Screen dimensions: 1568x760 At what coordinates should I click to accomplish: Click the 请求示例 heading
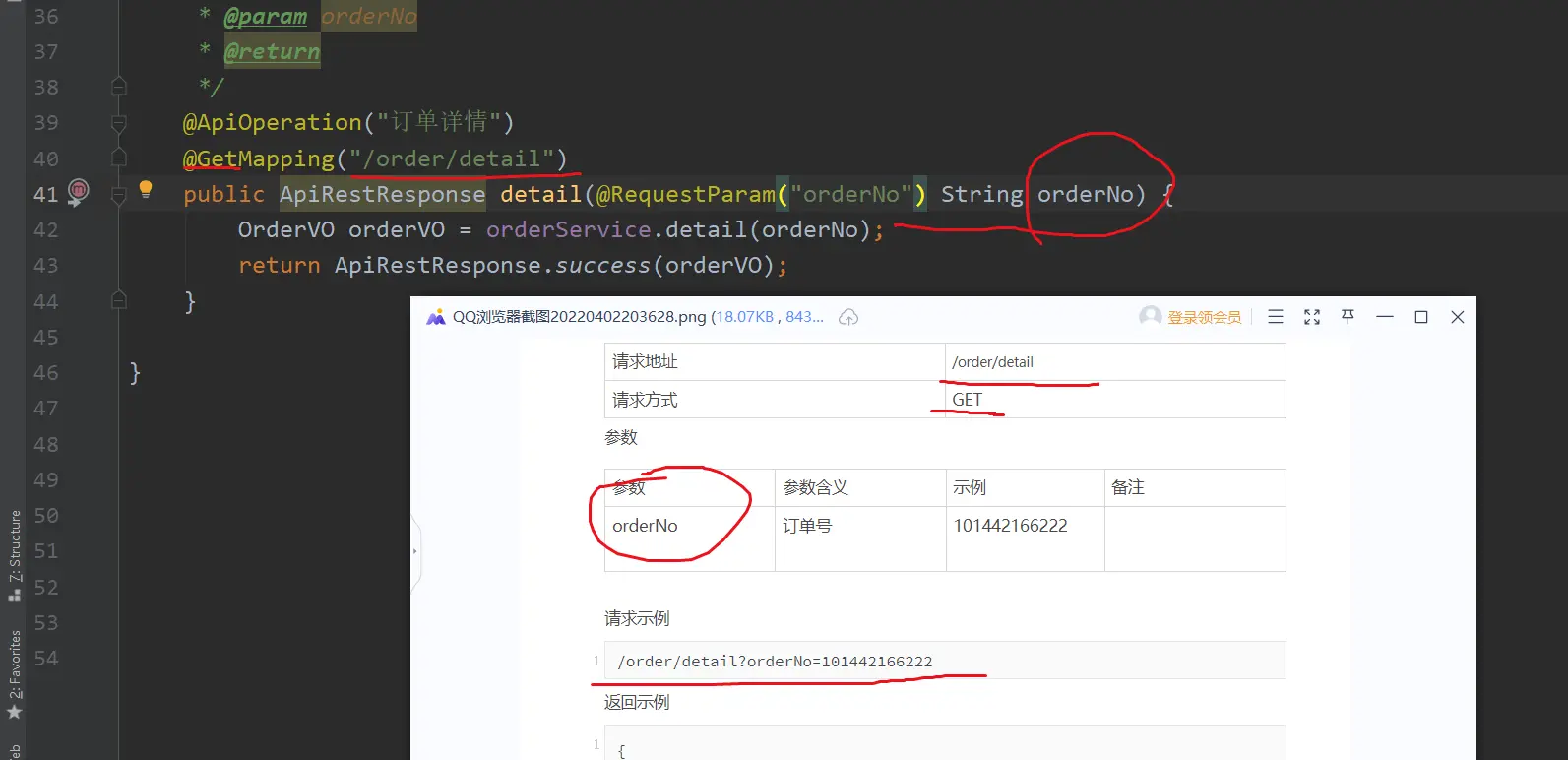coord(637,618)
